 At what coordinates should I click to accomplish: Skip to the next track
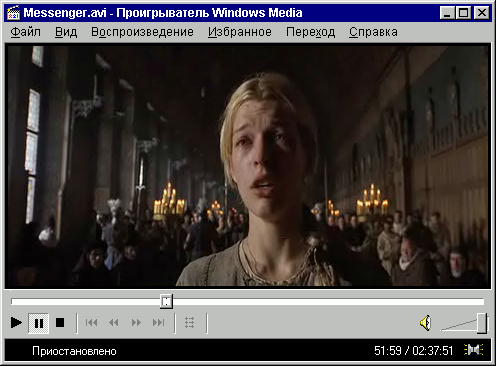coord(159,323)
